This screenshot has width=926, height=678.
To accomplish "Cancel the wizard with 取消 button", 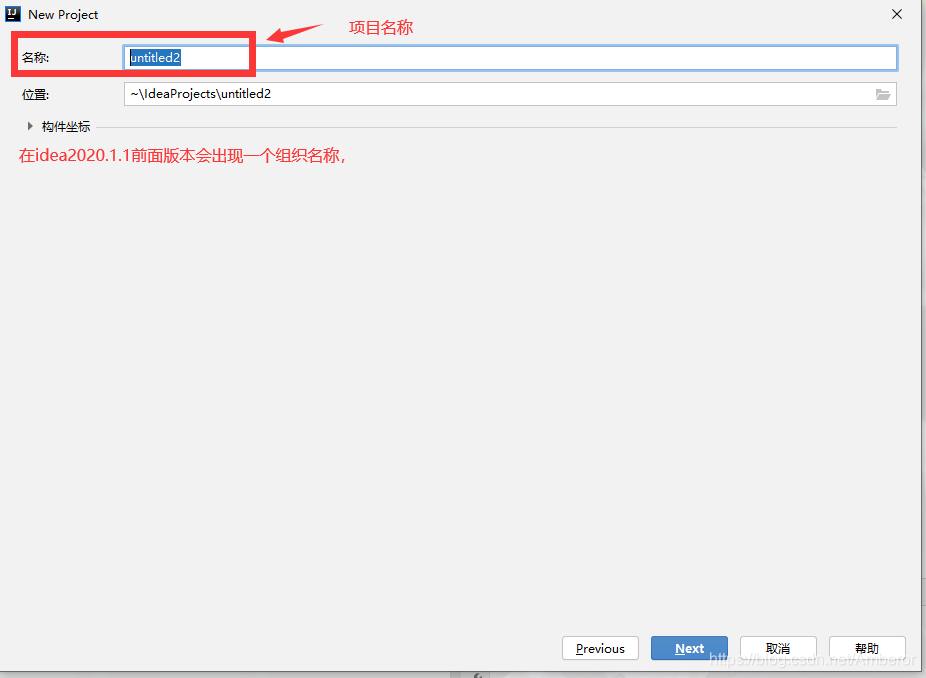I will point(778,648).
